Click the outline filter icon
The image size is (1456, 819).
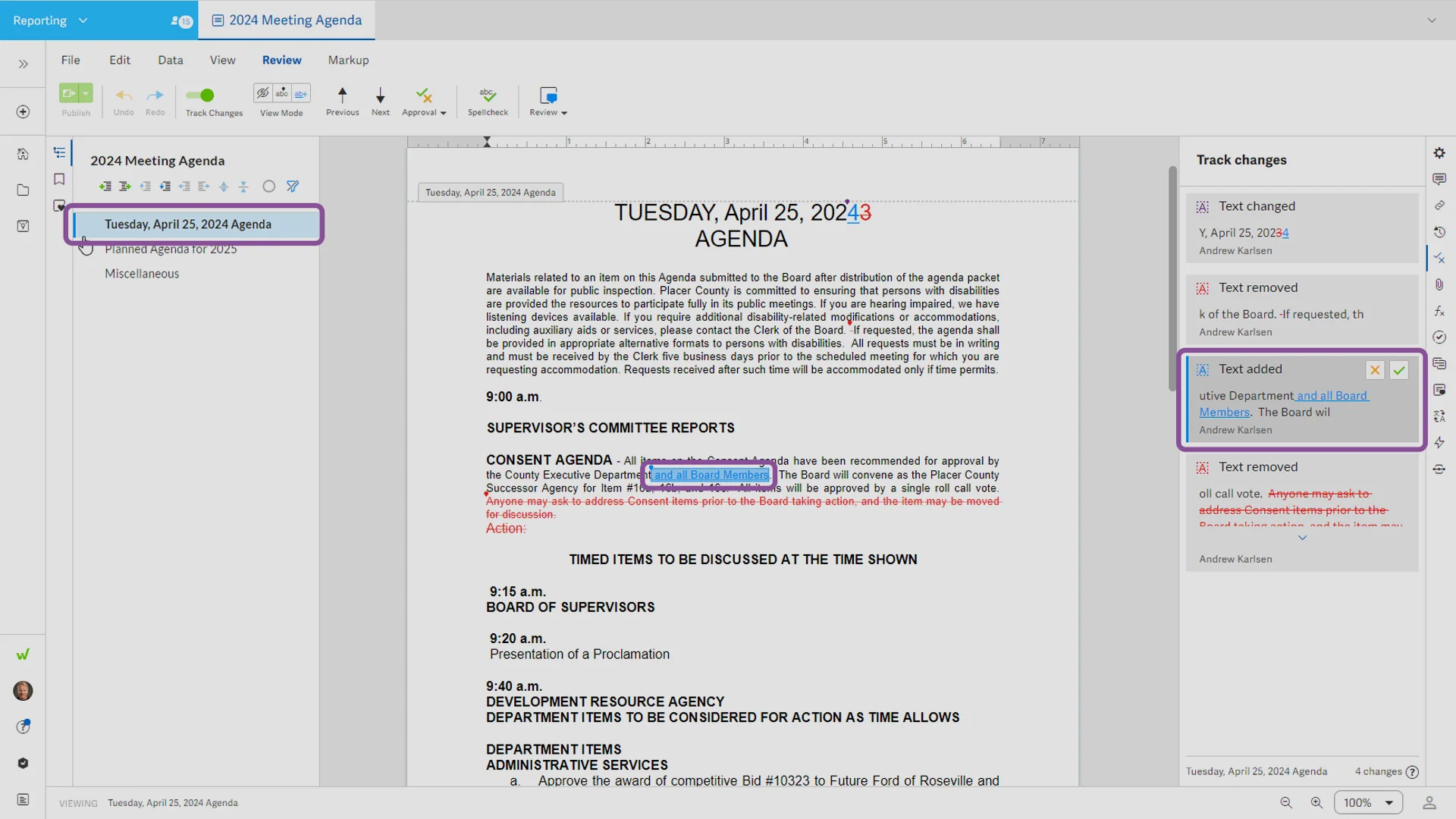click(293, 187)
